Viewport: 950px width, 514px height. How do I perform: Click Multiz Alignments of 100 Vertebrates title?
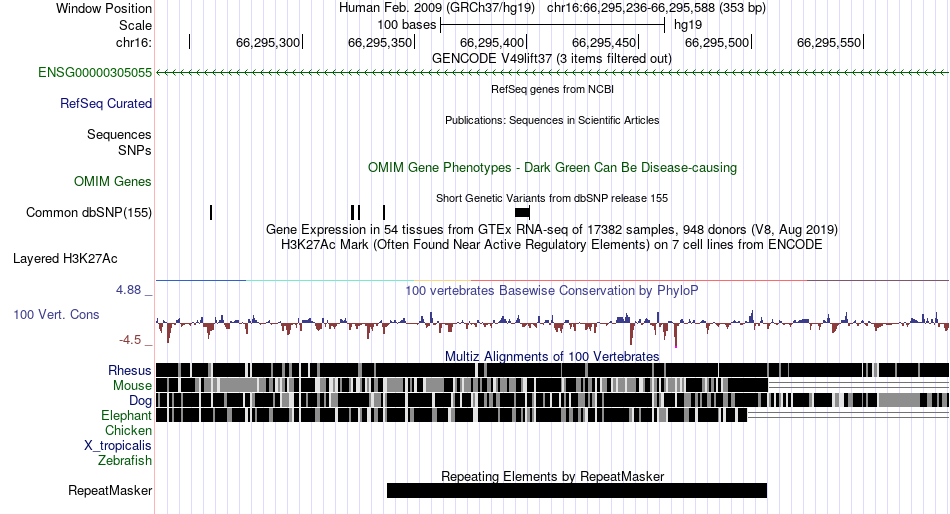552,356
